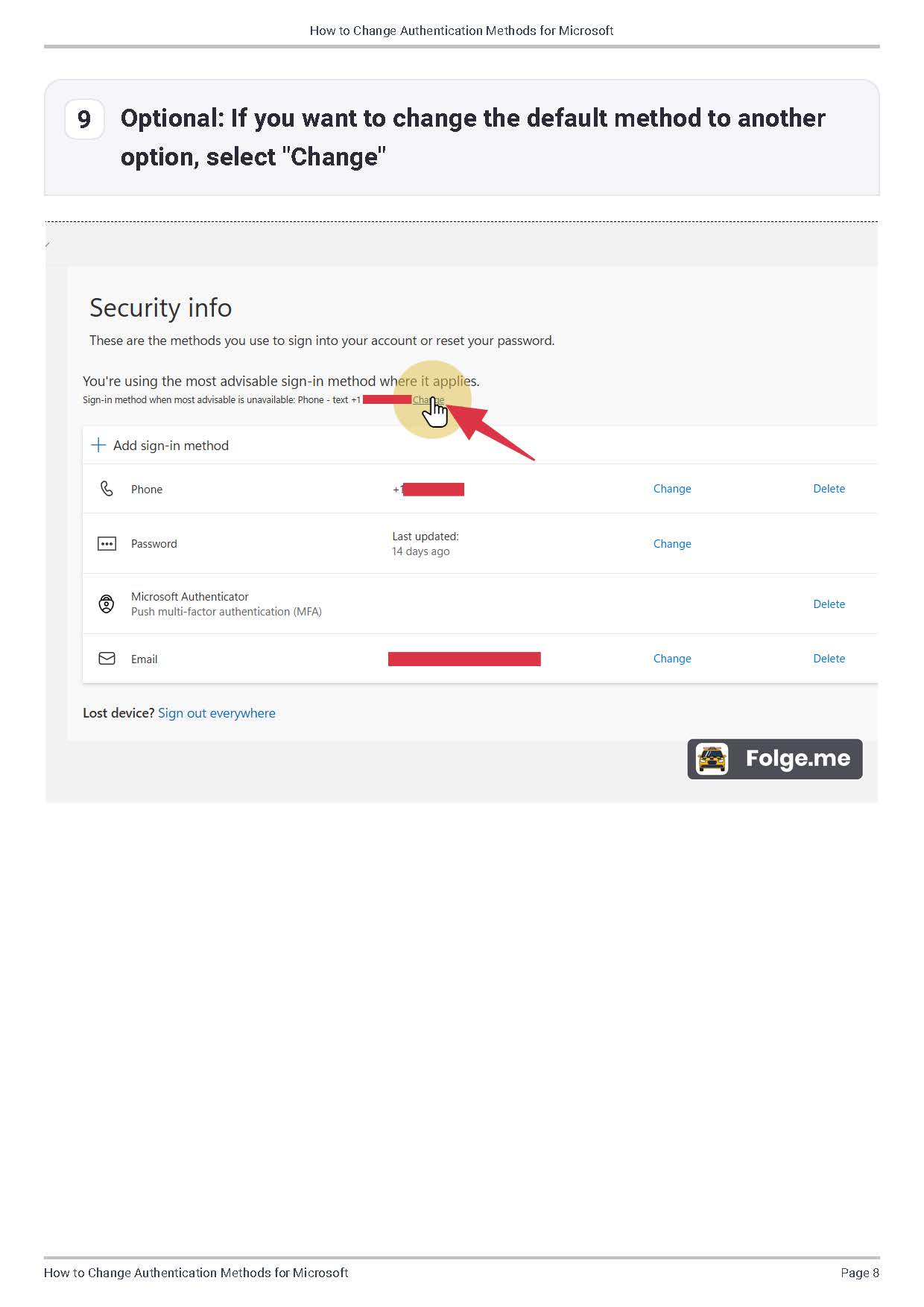Change the default sign-in method link

428,400
